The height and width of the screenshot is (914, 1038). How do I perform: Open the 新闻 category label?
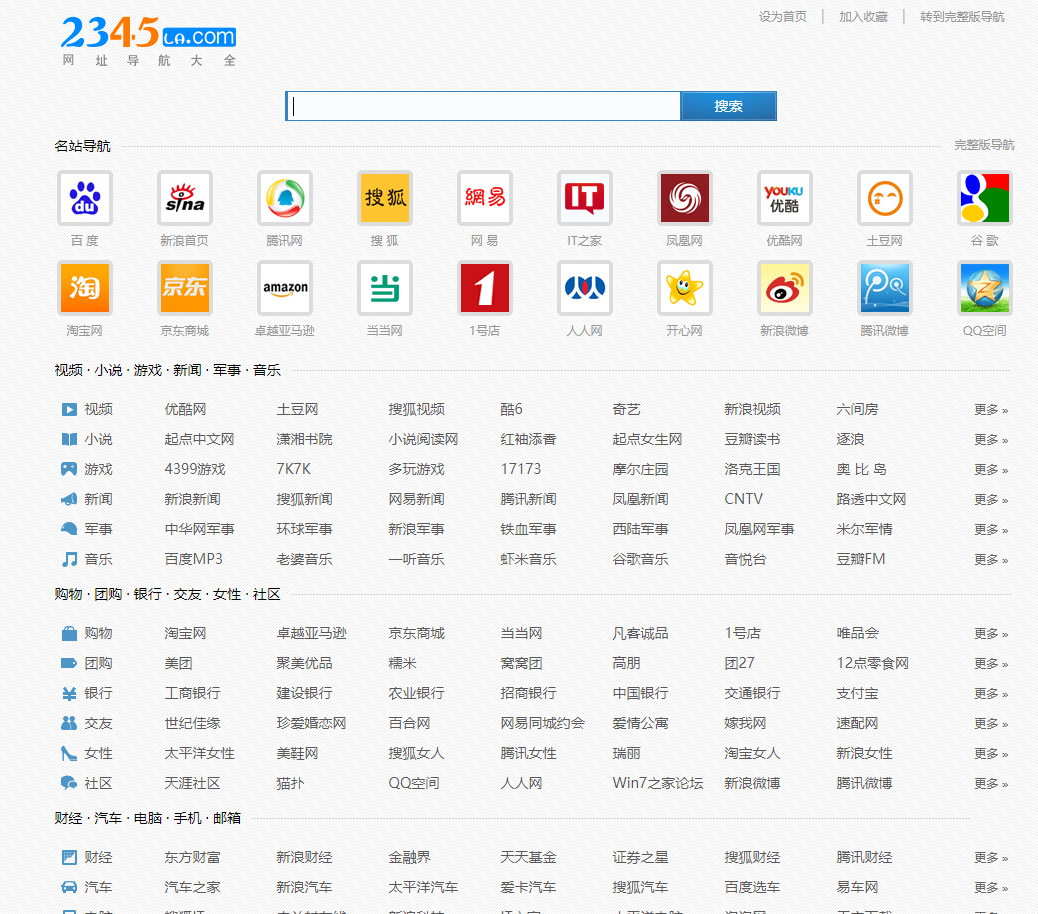pos(99,500)
